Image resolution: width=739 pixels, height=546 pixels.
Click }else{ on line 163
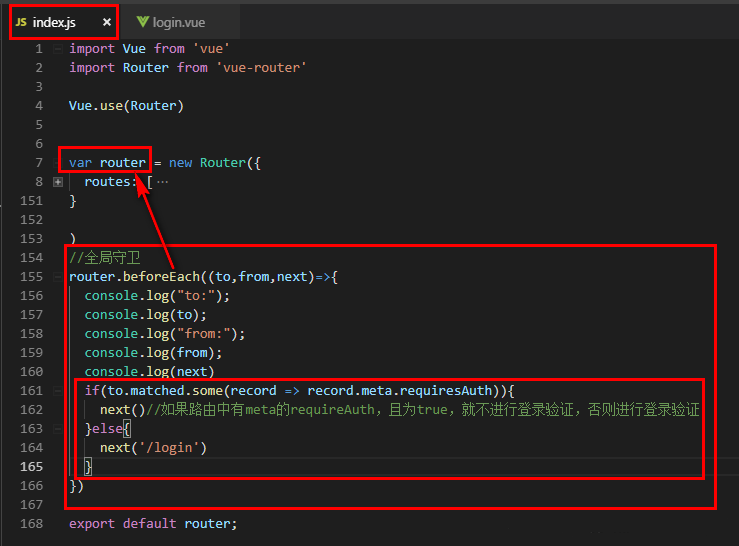pos(107,429)
